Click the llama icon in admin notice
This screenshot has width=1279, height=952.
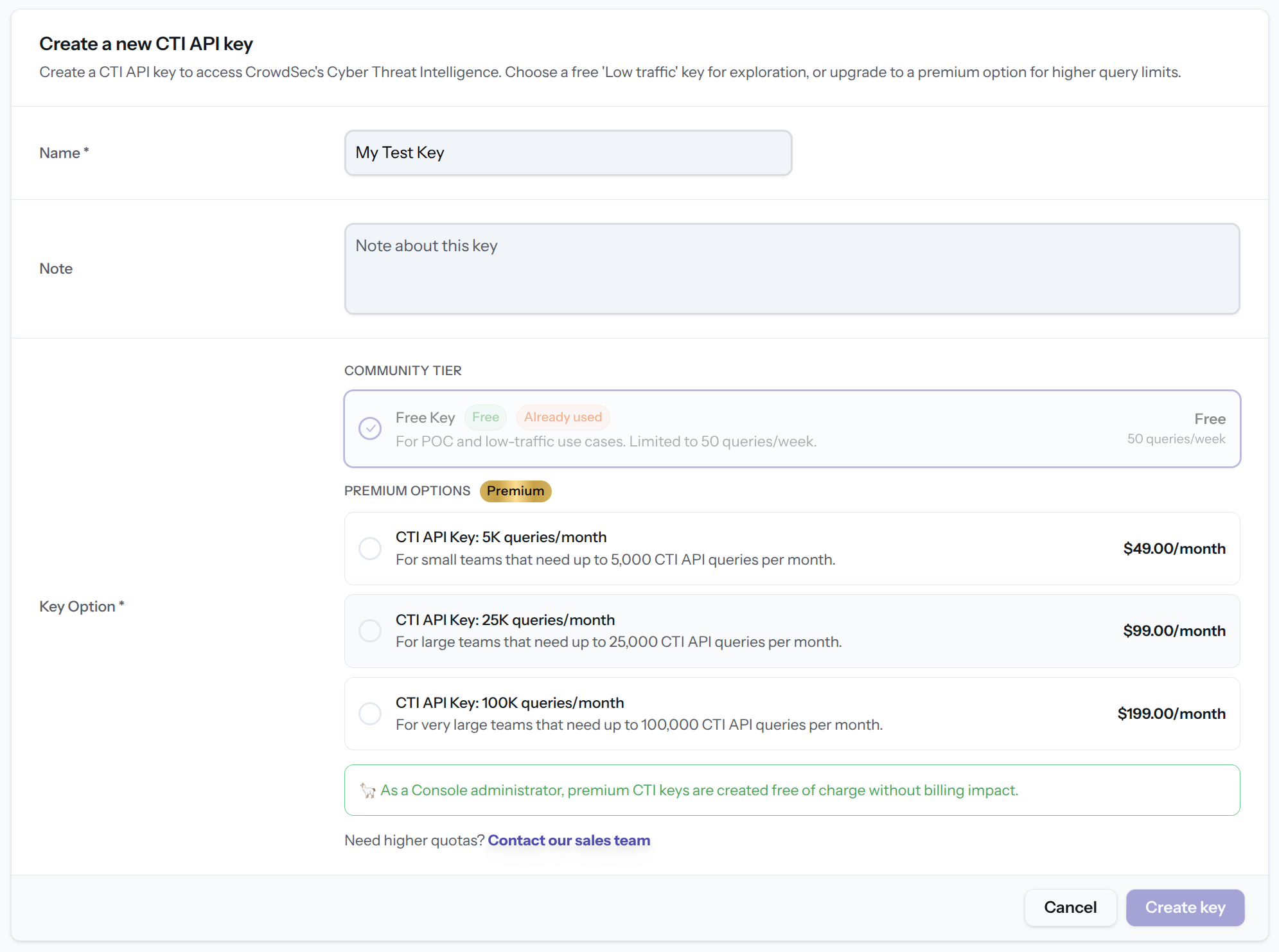[367, 790]
